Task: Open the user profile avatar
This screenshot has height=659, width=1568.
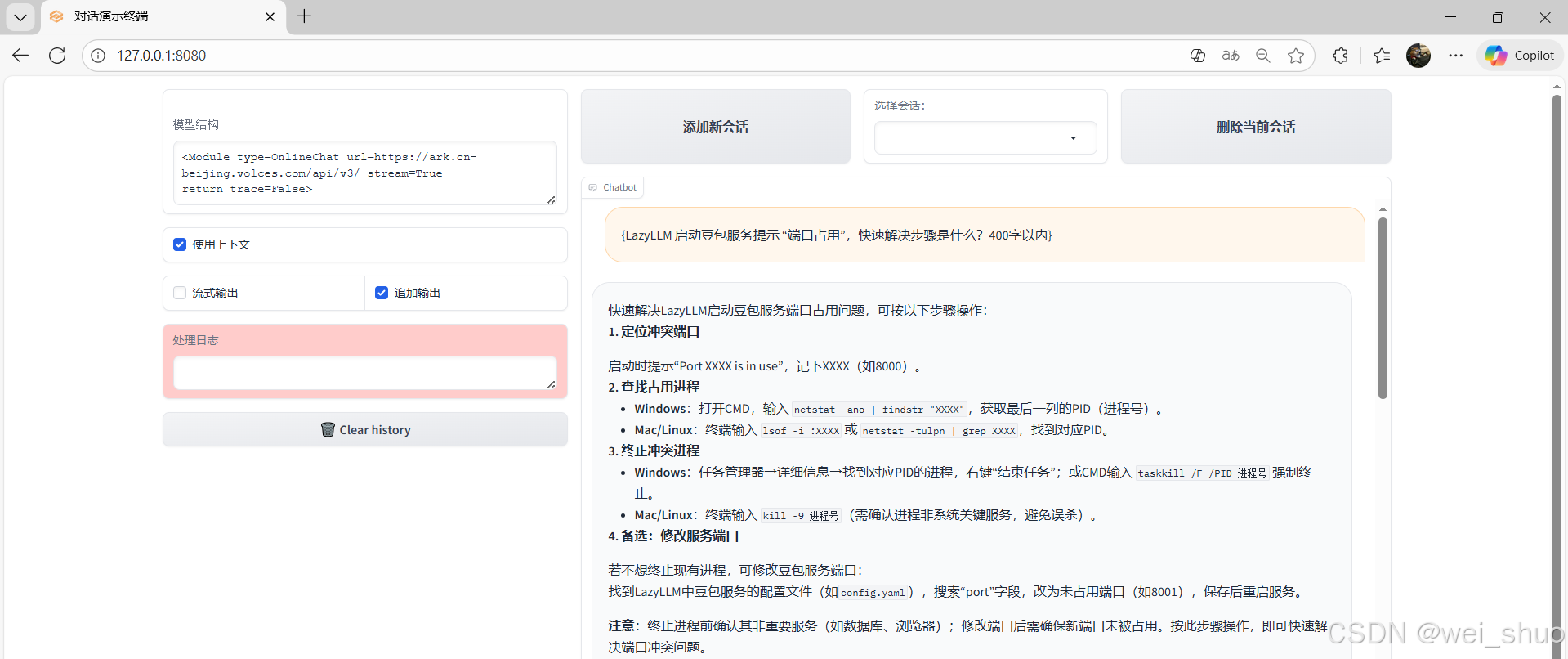Action: tap(1418, 56)
